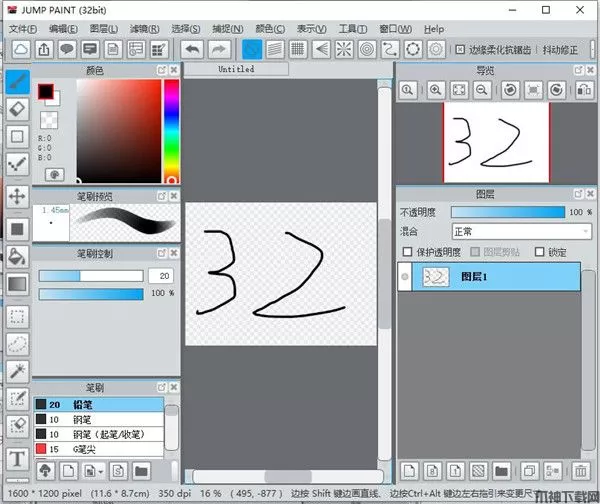
Task: Click the brush size value field
Action: coord(160,275)
